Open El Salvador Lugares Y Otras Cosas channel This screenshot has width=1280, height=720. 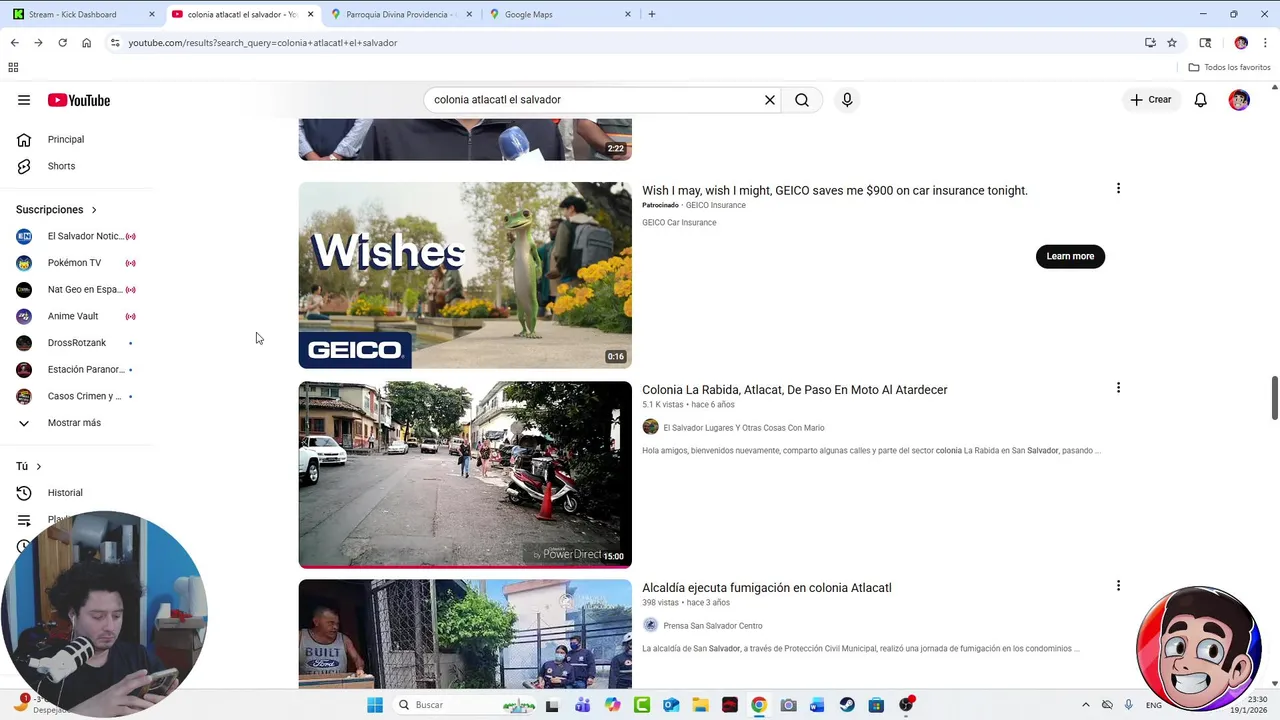(744, 428)
